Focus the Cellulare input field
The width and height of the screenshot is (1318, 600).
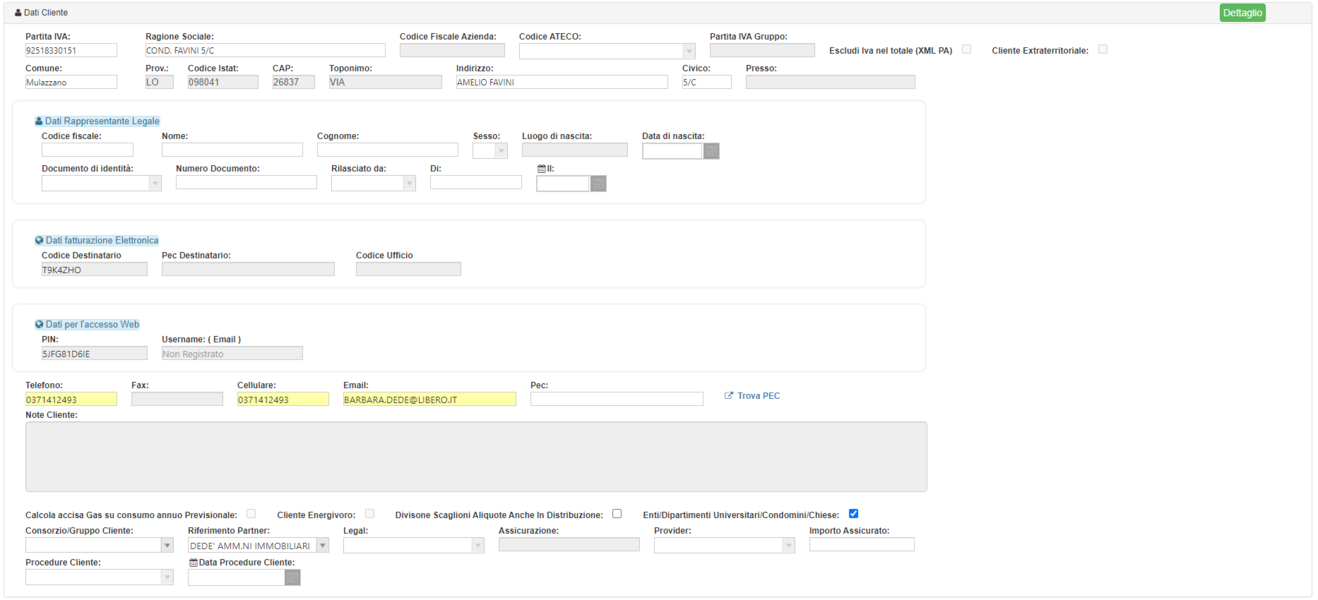click(283, 399)
